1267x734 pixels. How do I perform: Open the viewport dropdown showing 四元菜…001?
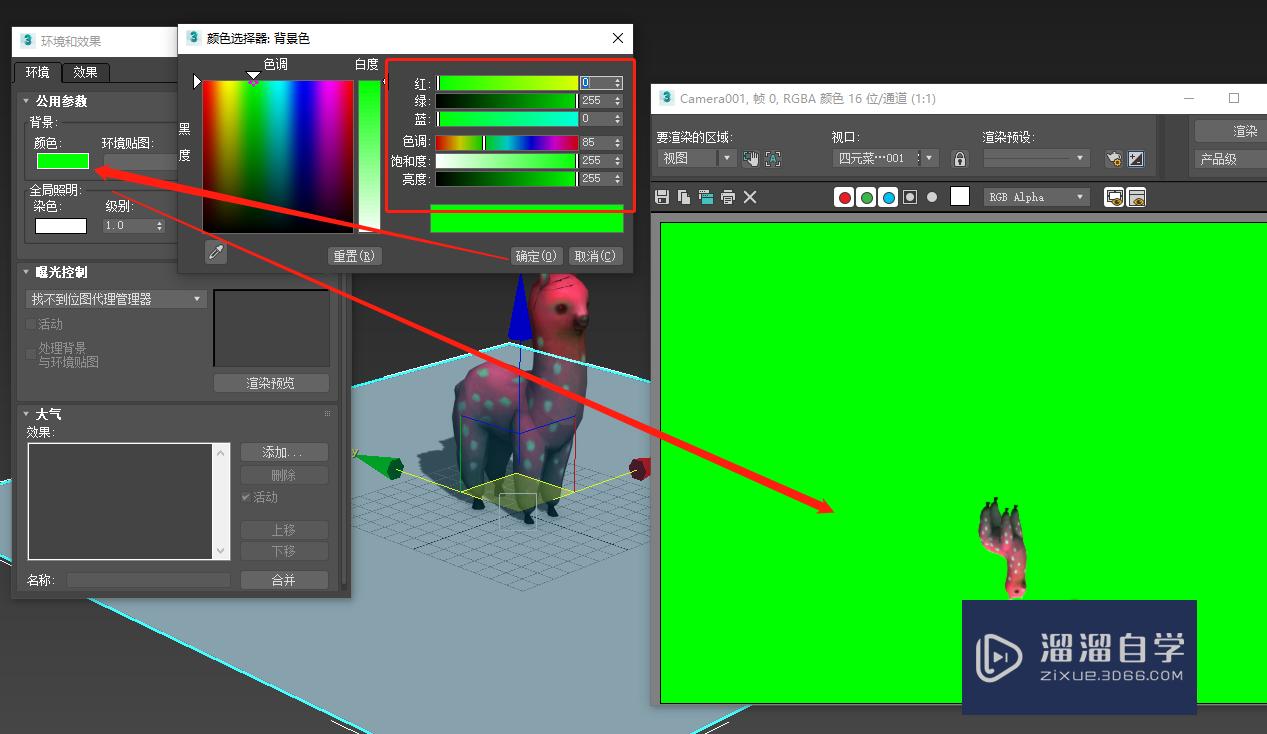click(x=886, y=158)
